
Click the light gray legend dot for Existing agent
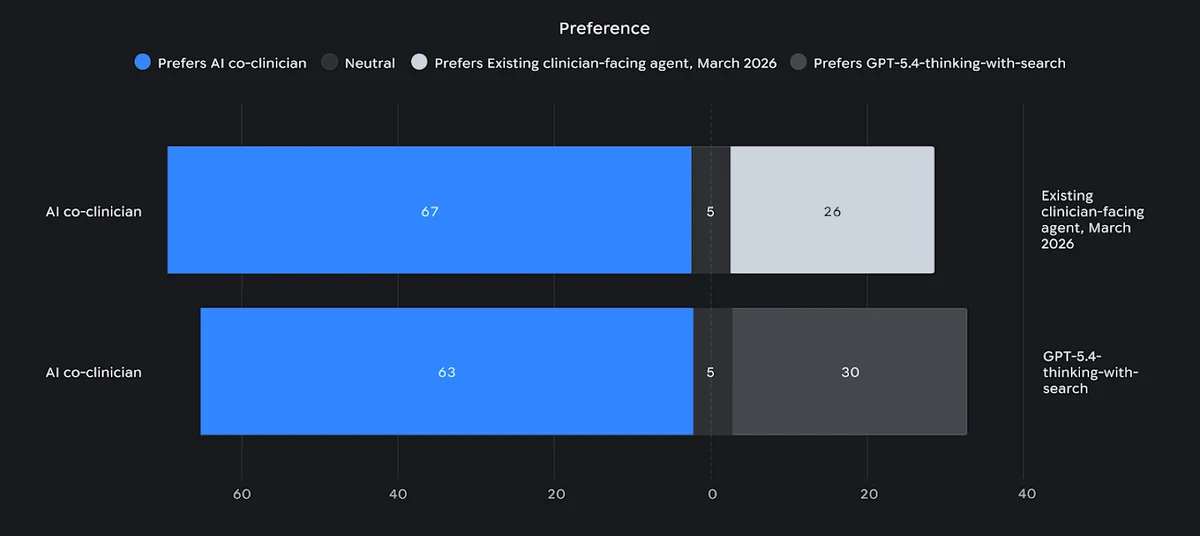tap(419, 63)
